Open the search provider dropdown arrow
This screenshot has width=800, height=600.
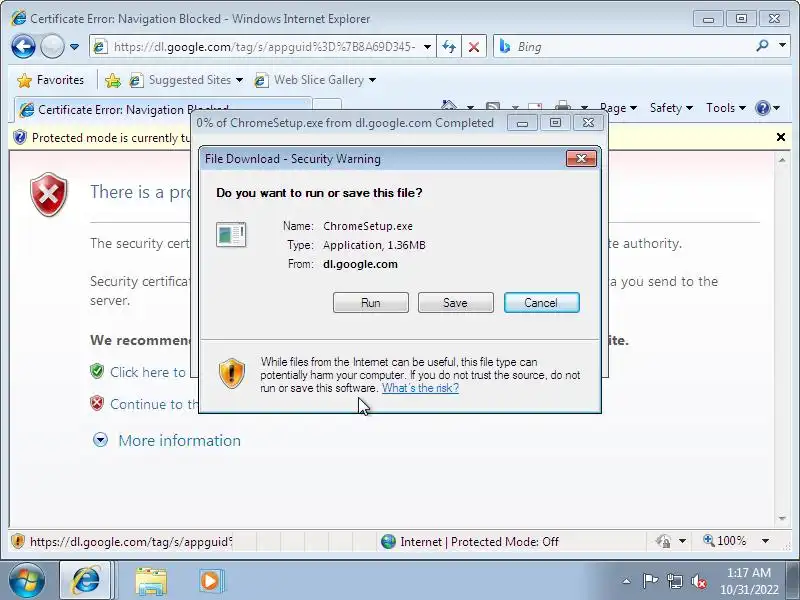tap(782, 46)
